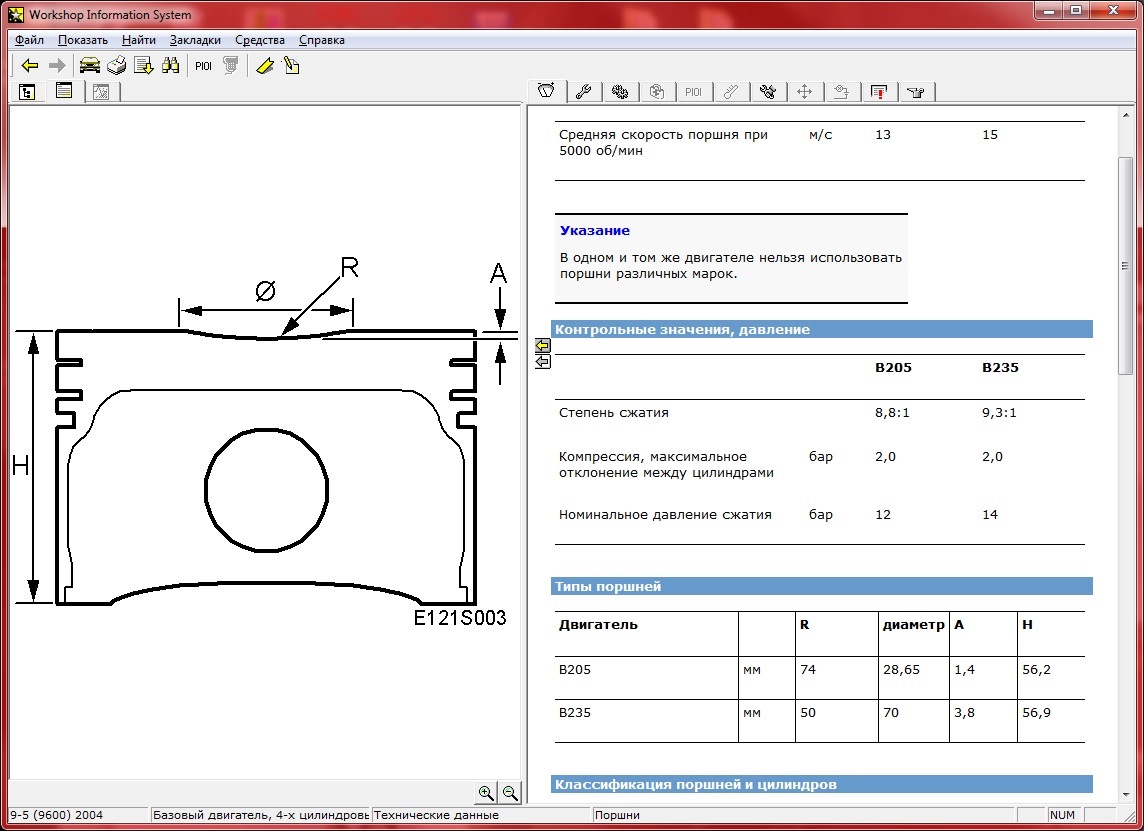1144x831 pixels.
Task: Open the gears tab in right panel
Action: coord(620,92)
